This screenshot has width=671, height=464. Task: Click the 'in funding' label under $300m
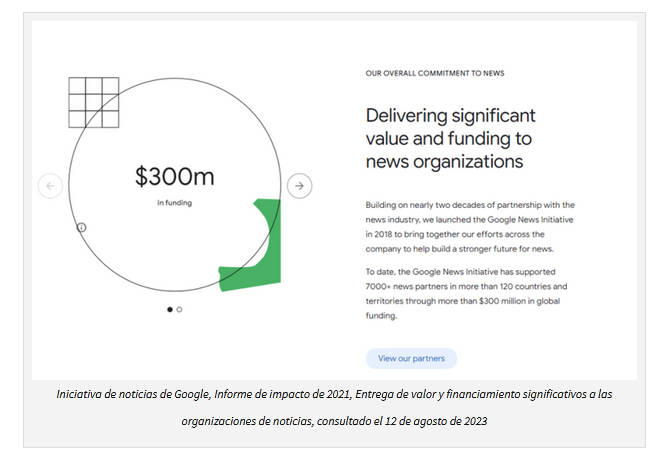[174, 203]
